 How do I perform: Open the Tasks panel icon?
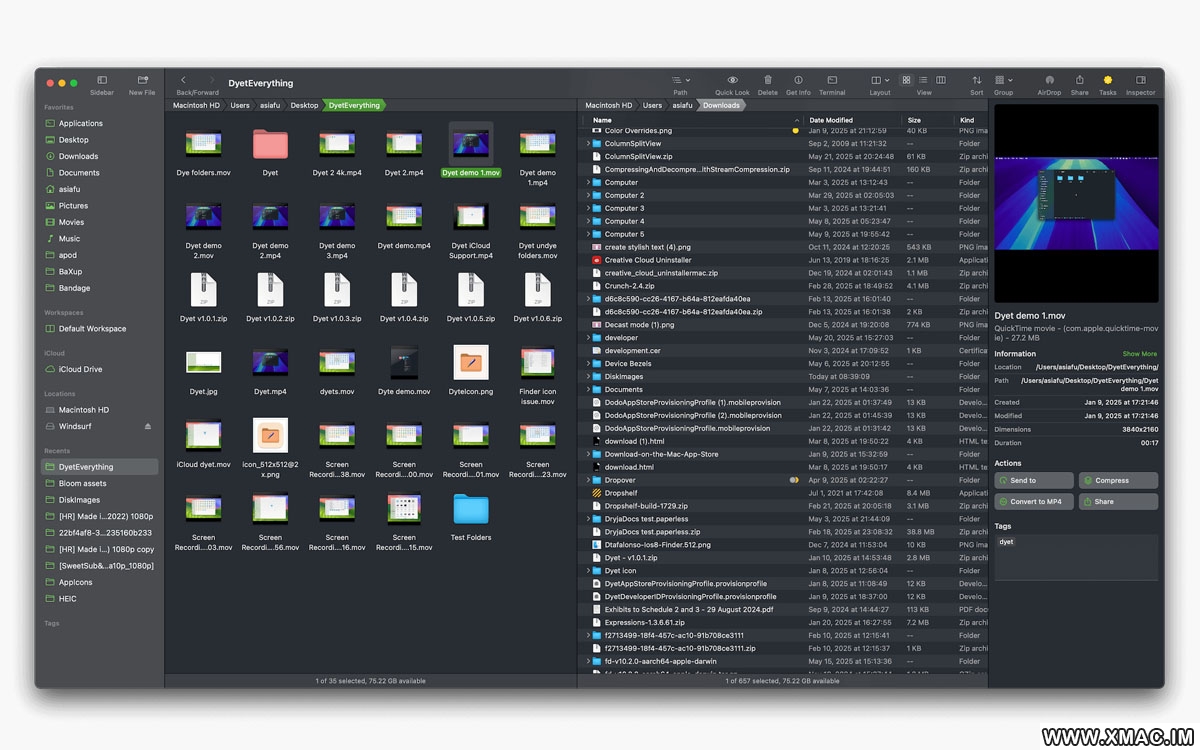click(x=1107, y=80)
